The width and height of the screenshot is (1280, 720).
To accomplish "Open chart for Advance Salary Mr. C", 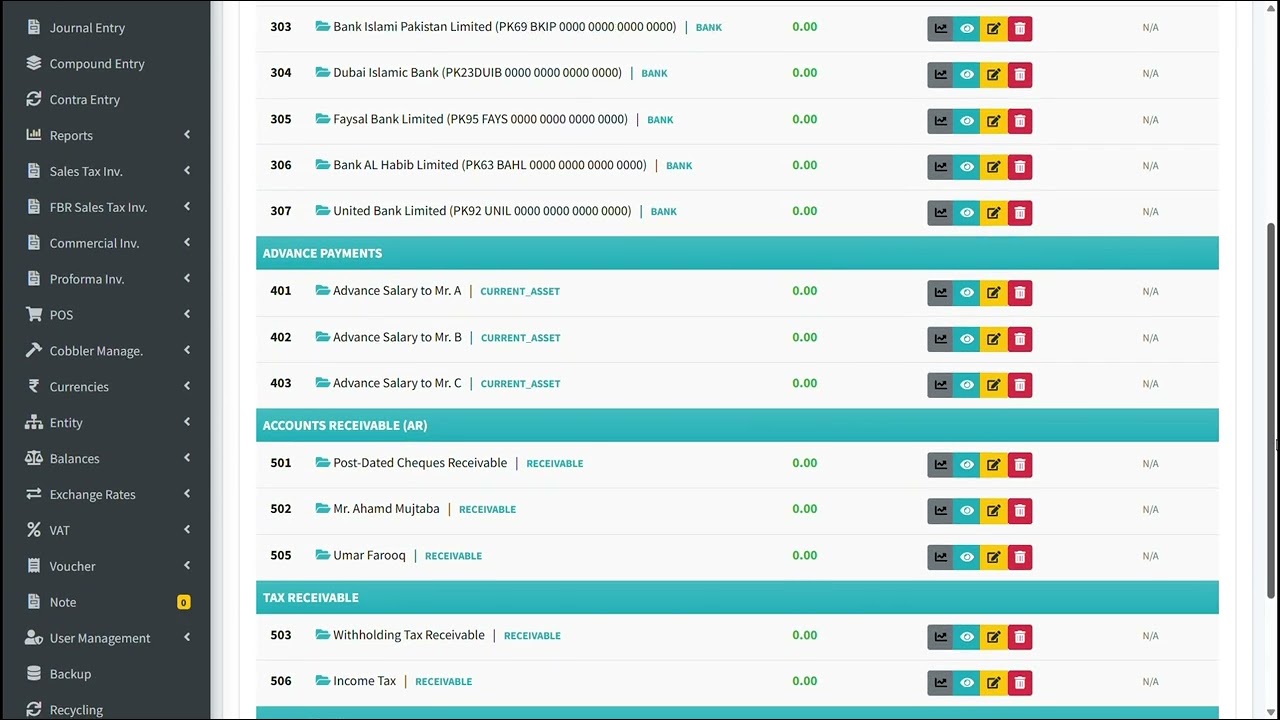I will [x=940, y=385].
